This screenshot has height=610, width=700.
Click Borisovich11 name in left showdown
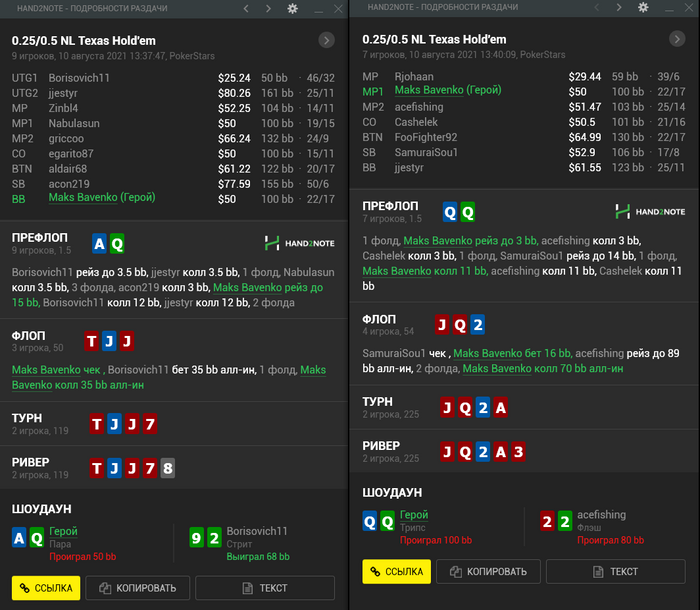click(x=257, y=531)
